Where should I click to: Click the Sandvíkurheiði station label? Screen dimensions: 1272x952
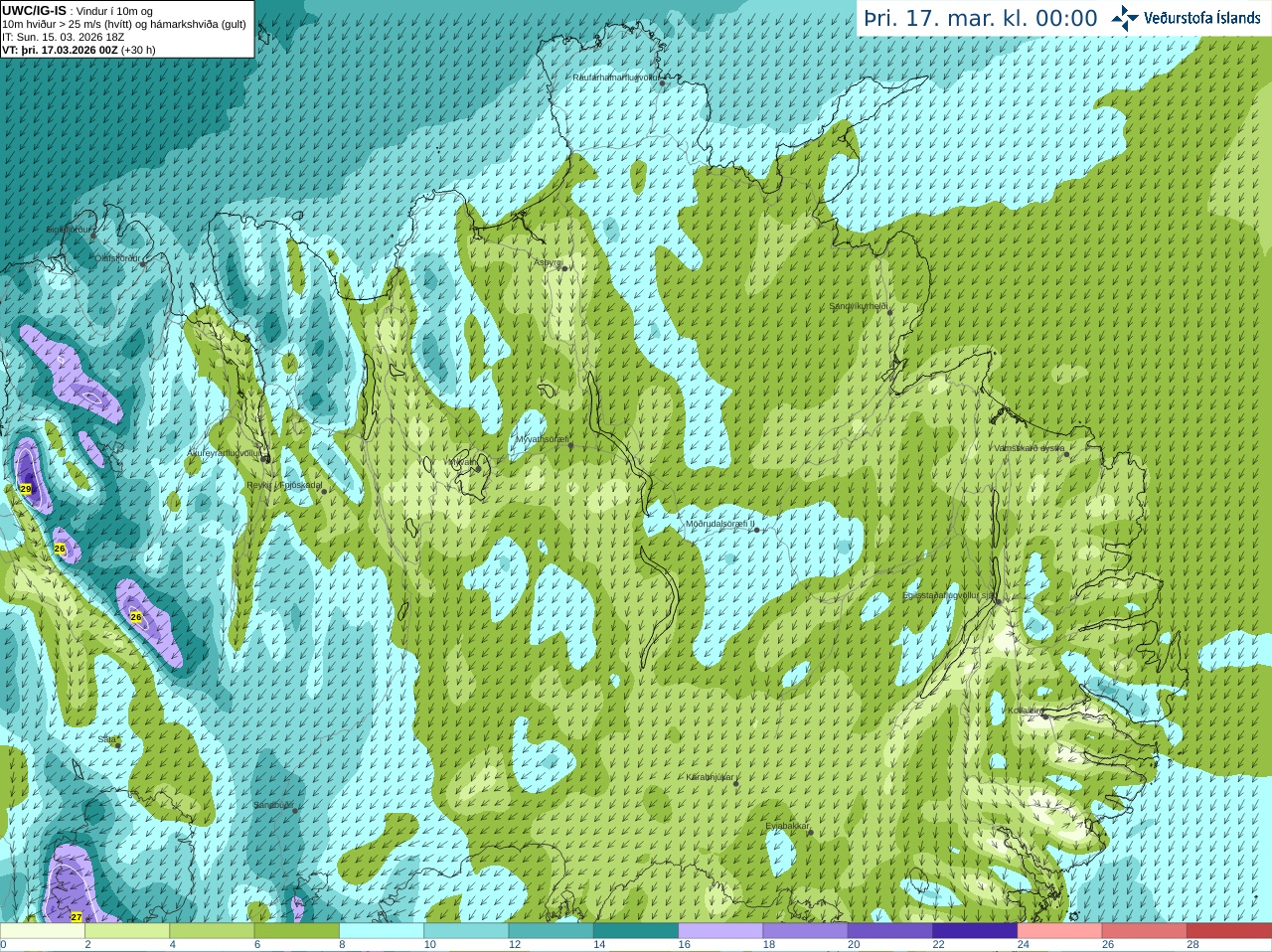point(859,306)
